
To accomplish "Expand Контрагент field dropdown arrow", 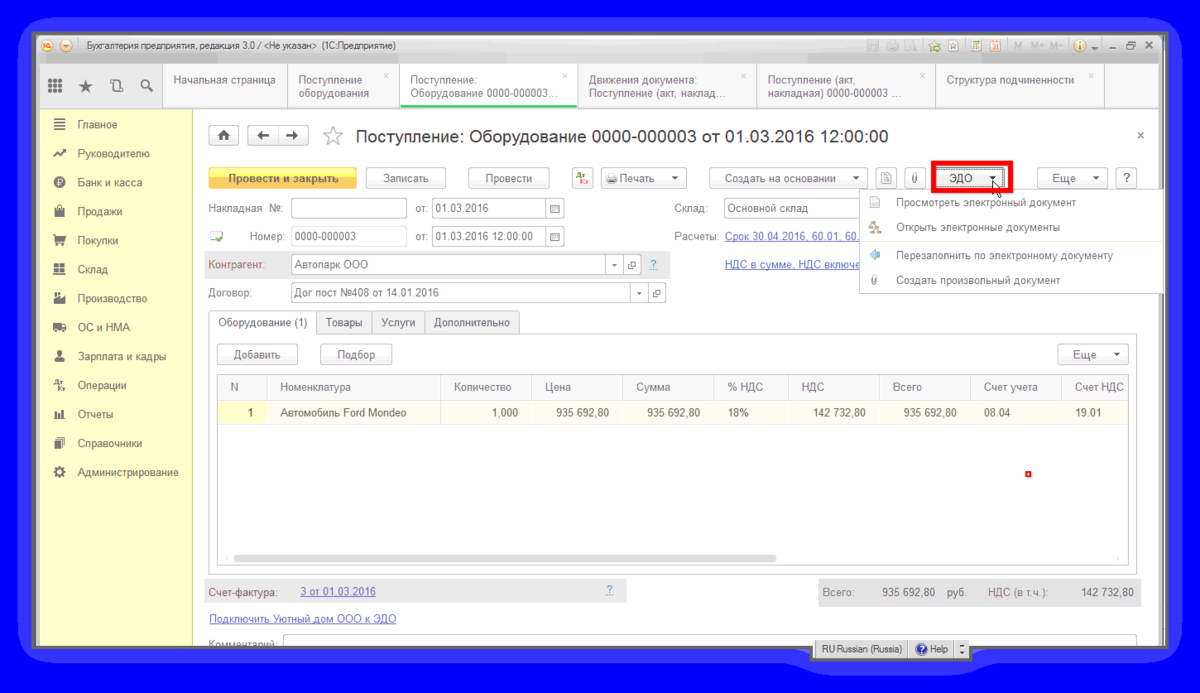I will click(x=614, y=266).
